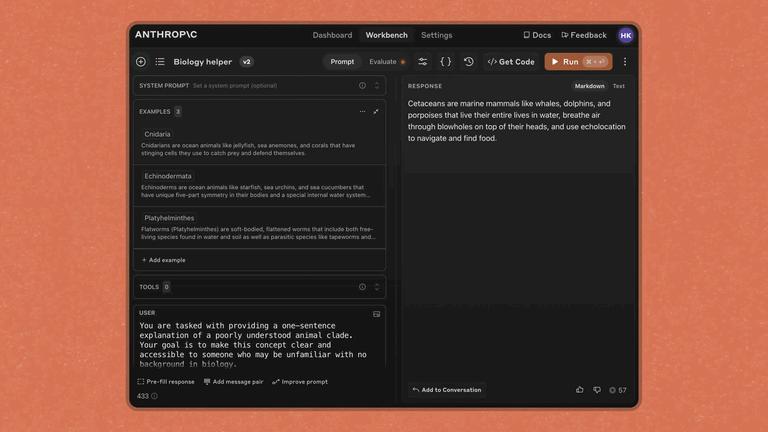The image size is (768, 432).
Task: Open the Workbench tab
Action: tap(386, 35)
